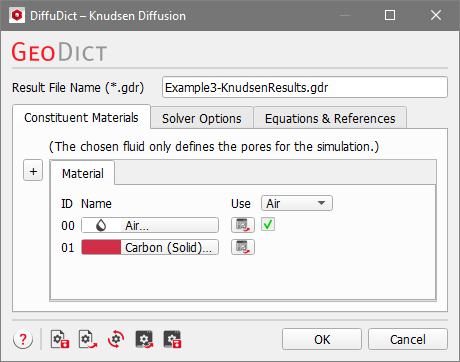This screenshot has height=362, width=460.
Task: Maximize the DiffuDict window
Action: coord(390,15)
